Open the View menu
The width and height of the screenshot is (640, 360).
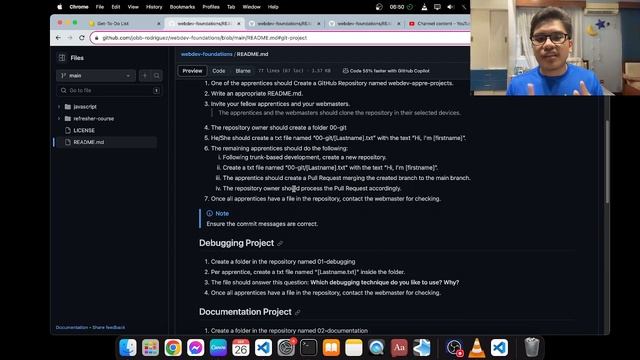(133, 7)
